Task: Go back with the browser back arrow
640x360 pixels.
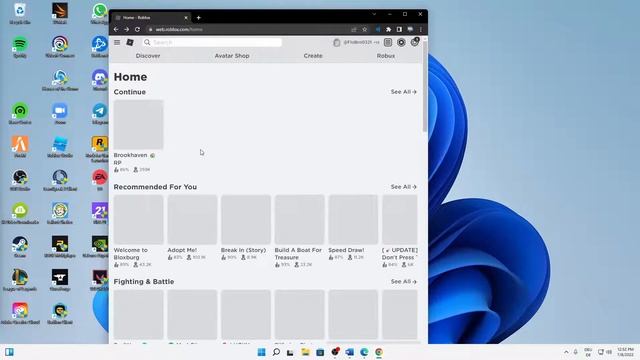Action: (x=116, y=29)
